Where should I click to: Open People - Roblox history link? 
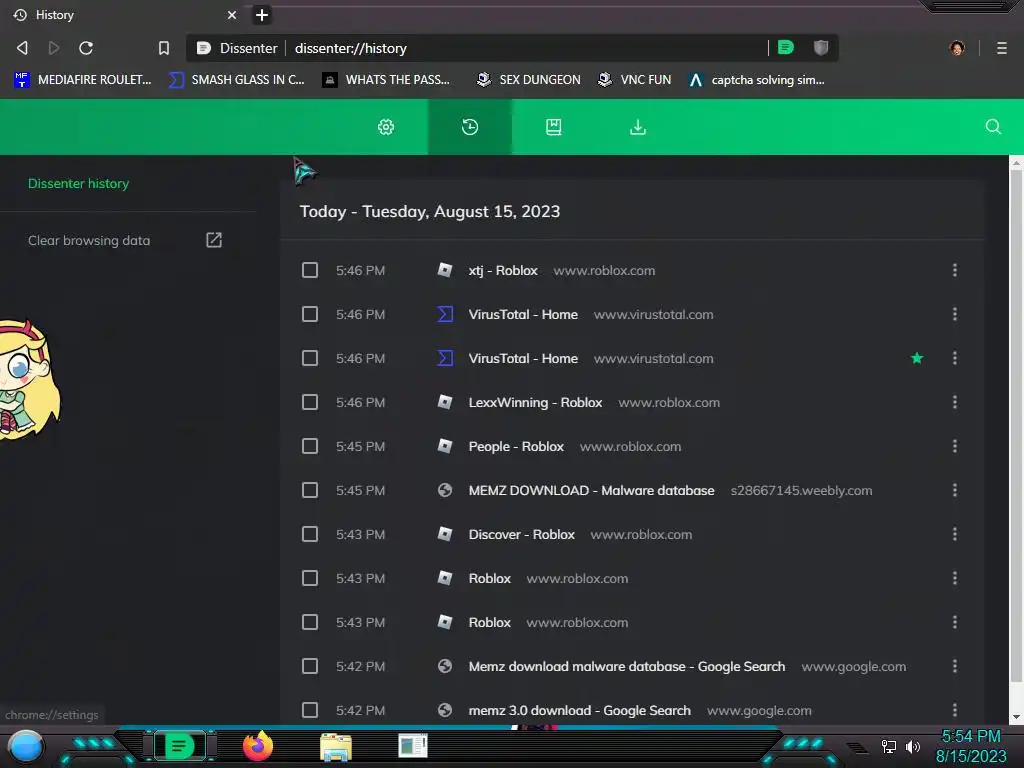click(516, 446)
